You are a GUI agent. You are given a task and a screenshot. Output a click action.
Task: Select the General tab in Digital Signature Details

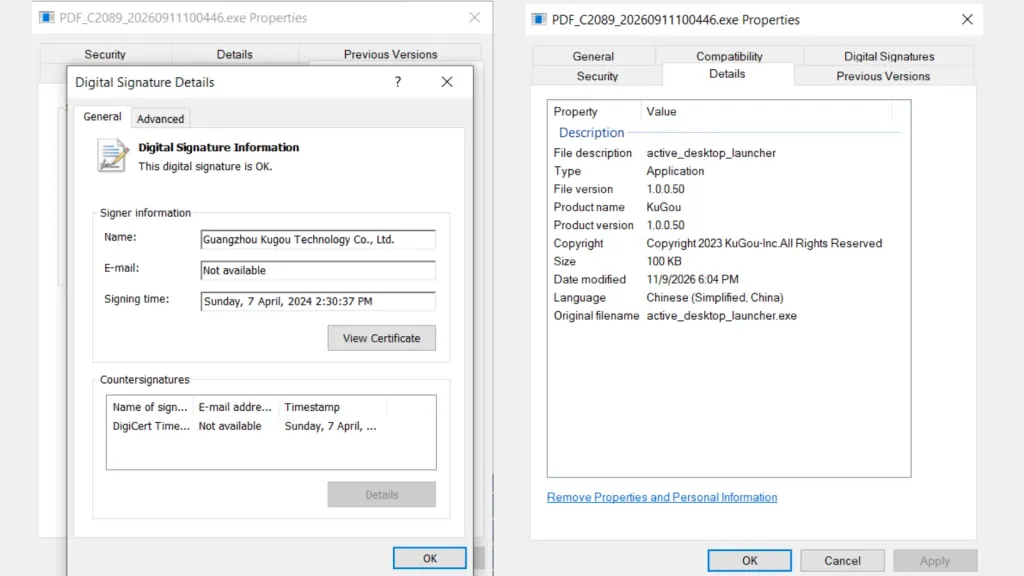coord(103,116)
